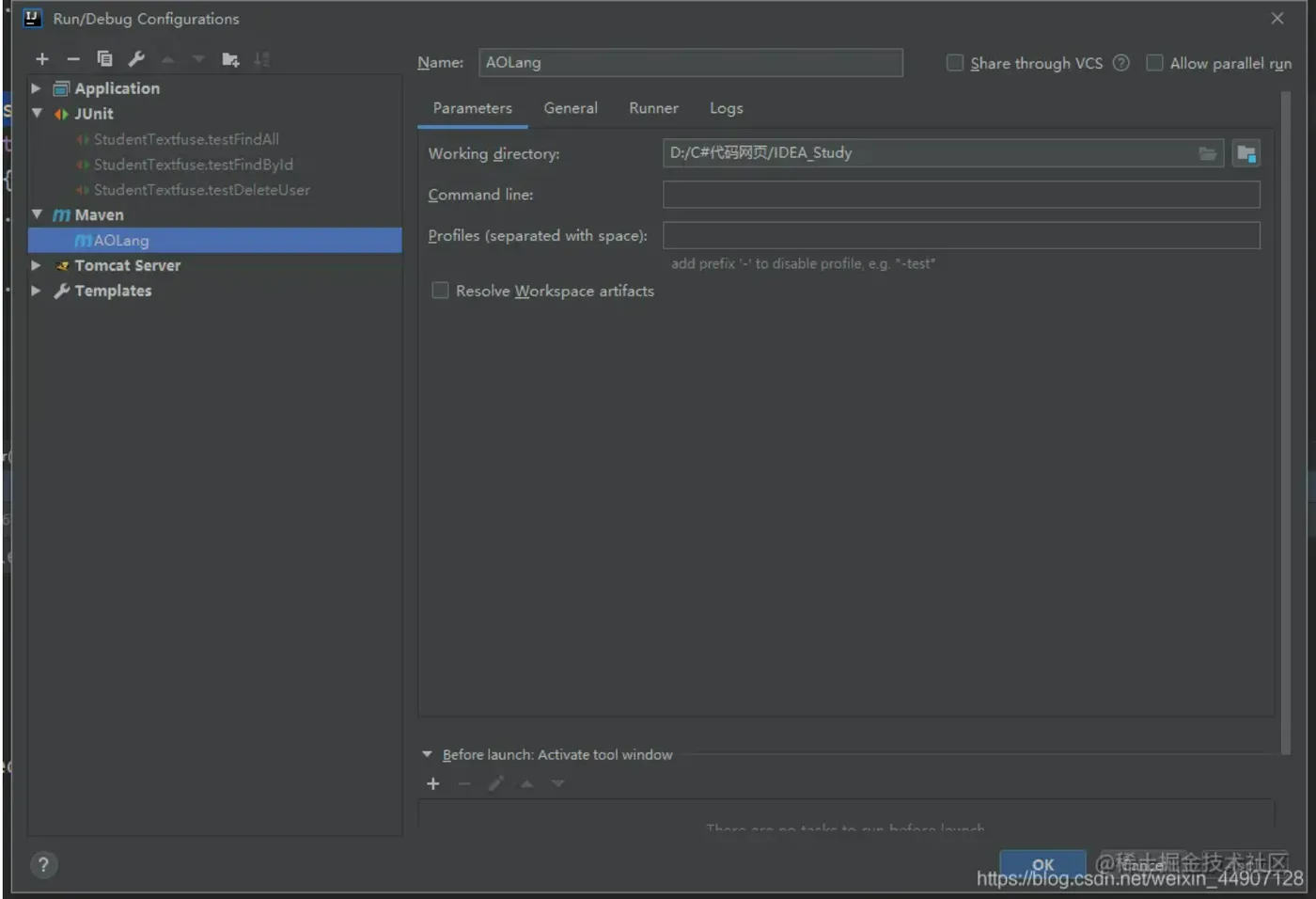Select Maven project for working directory
1316x899 pixels.
pos(1246,153)
